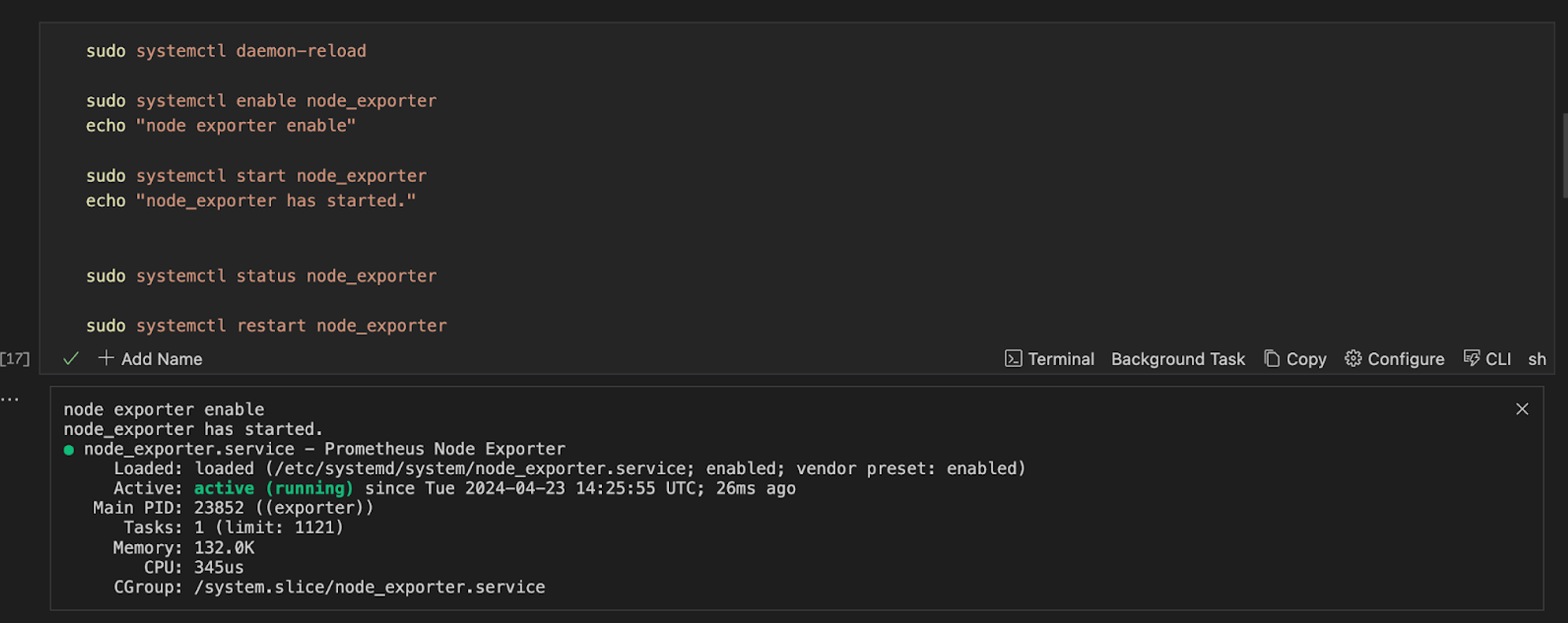The height and width of the screenshot is (623, 1568).
Task: Open the sh language selector
Action: point(1537,358)
